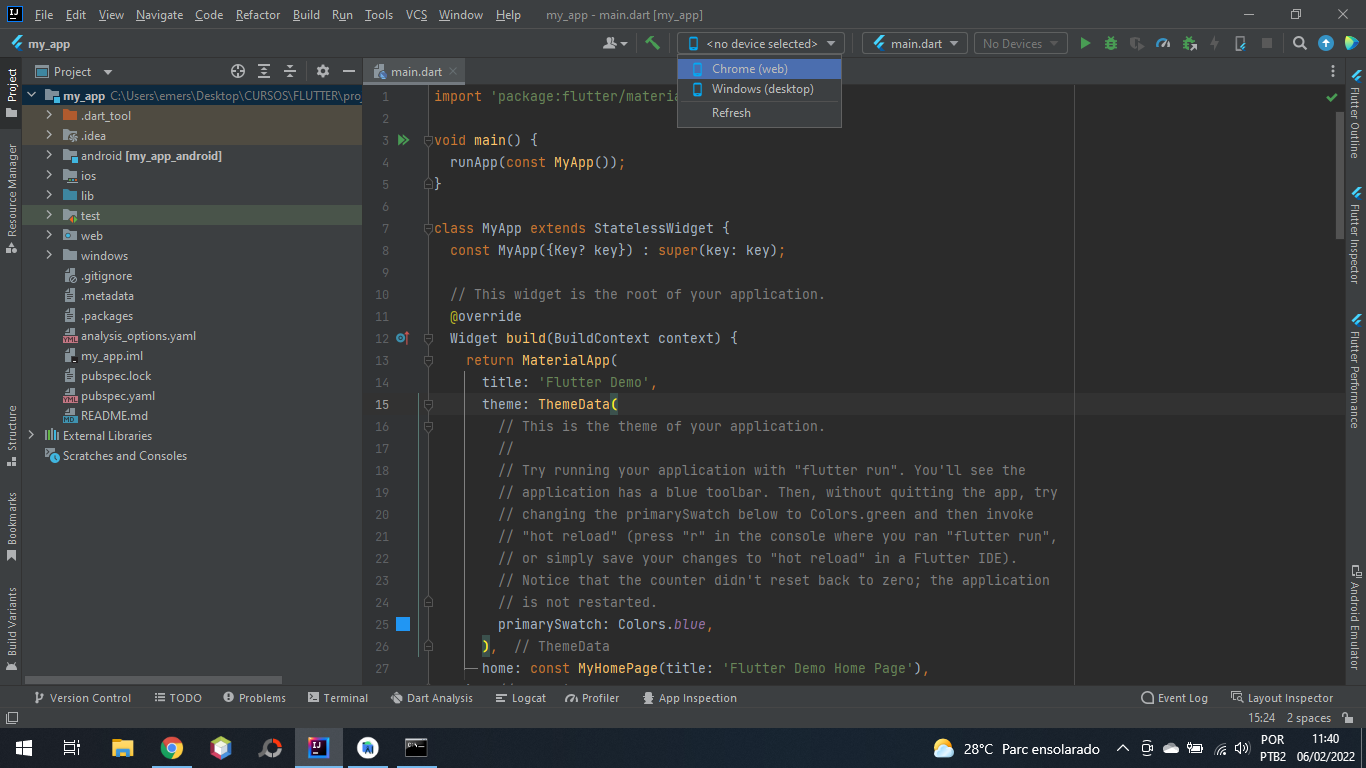
Task: Click the override gutter icon at line 12
Action: 402,338
